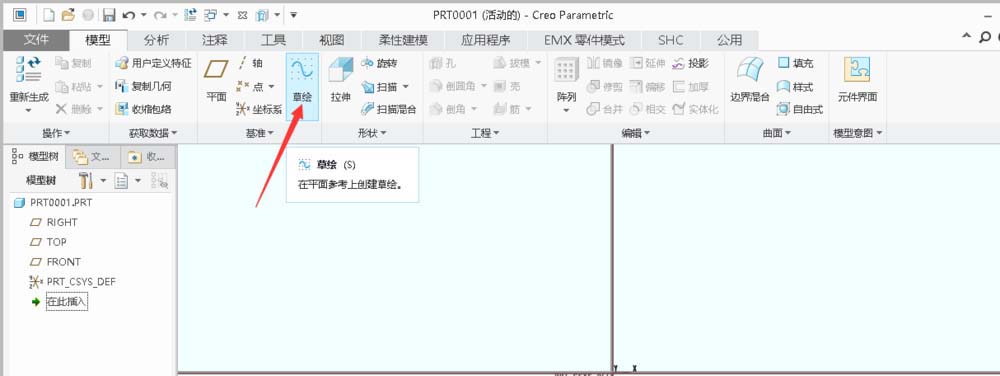Switch to the 模型树 (Model Tree) panel tab
The height and width of the screenshot is (376, 1000).
[x=36, y=157]
